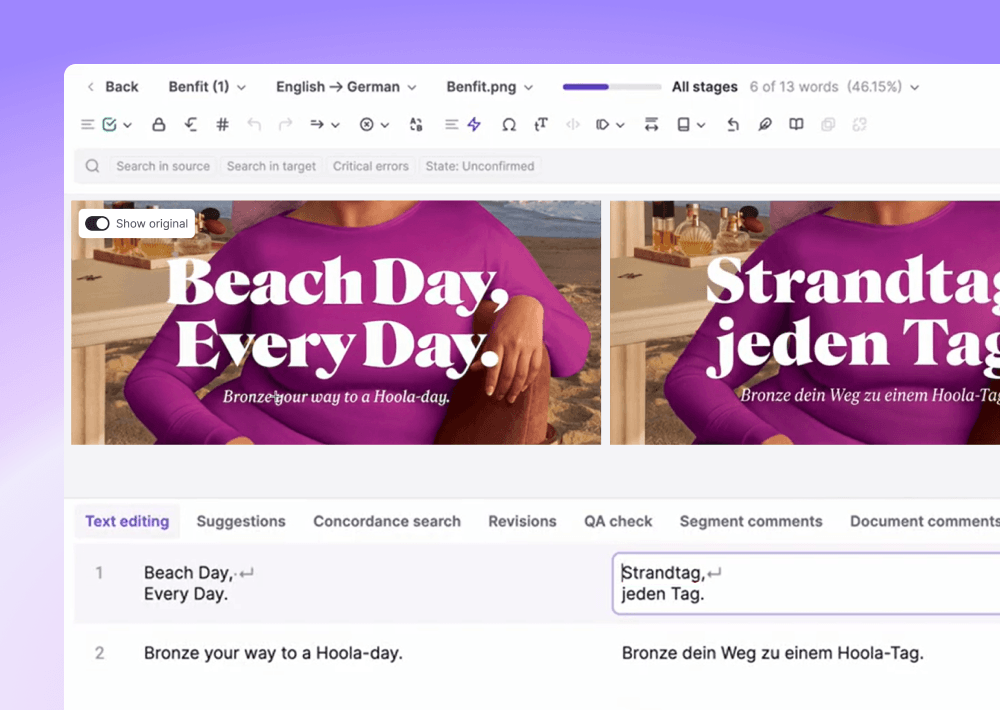Switch to the Suggestions tab
This screenshot has height=710, width=1000.
point(241,521)
